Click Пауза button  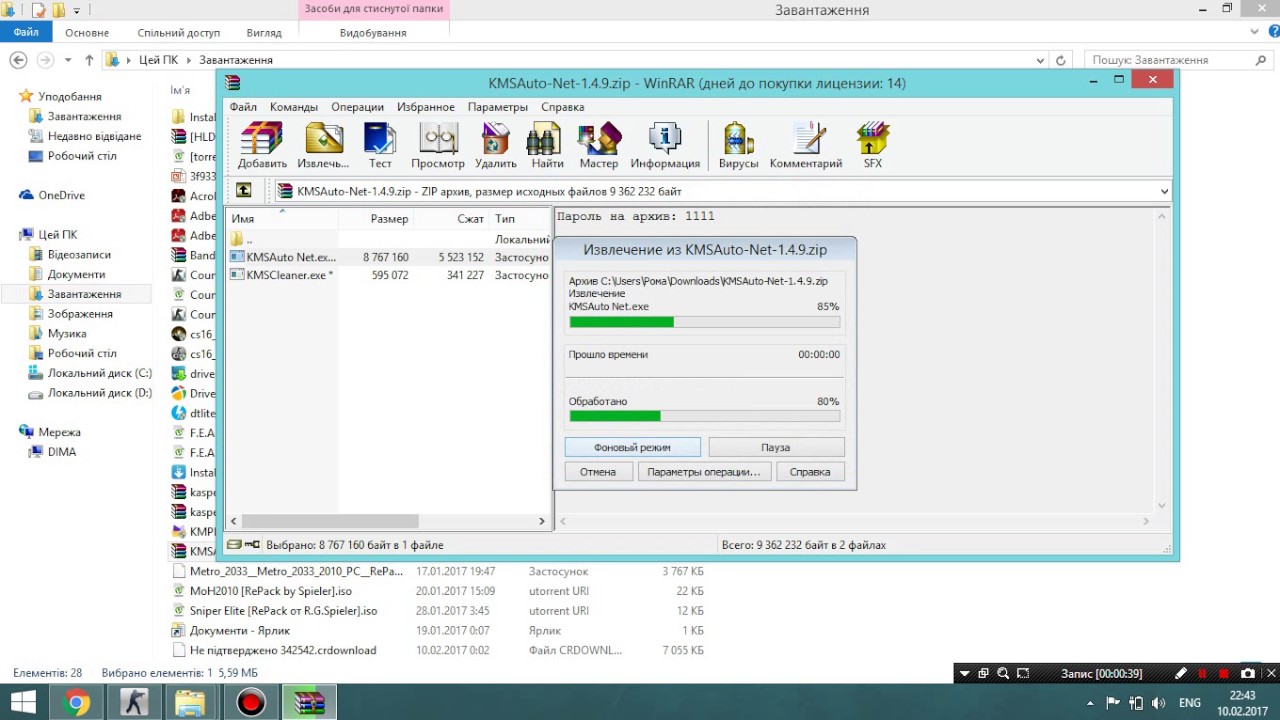tap(776, 447)
